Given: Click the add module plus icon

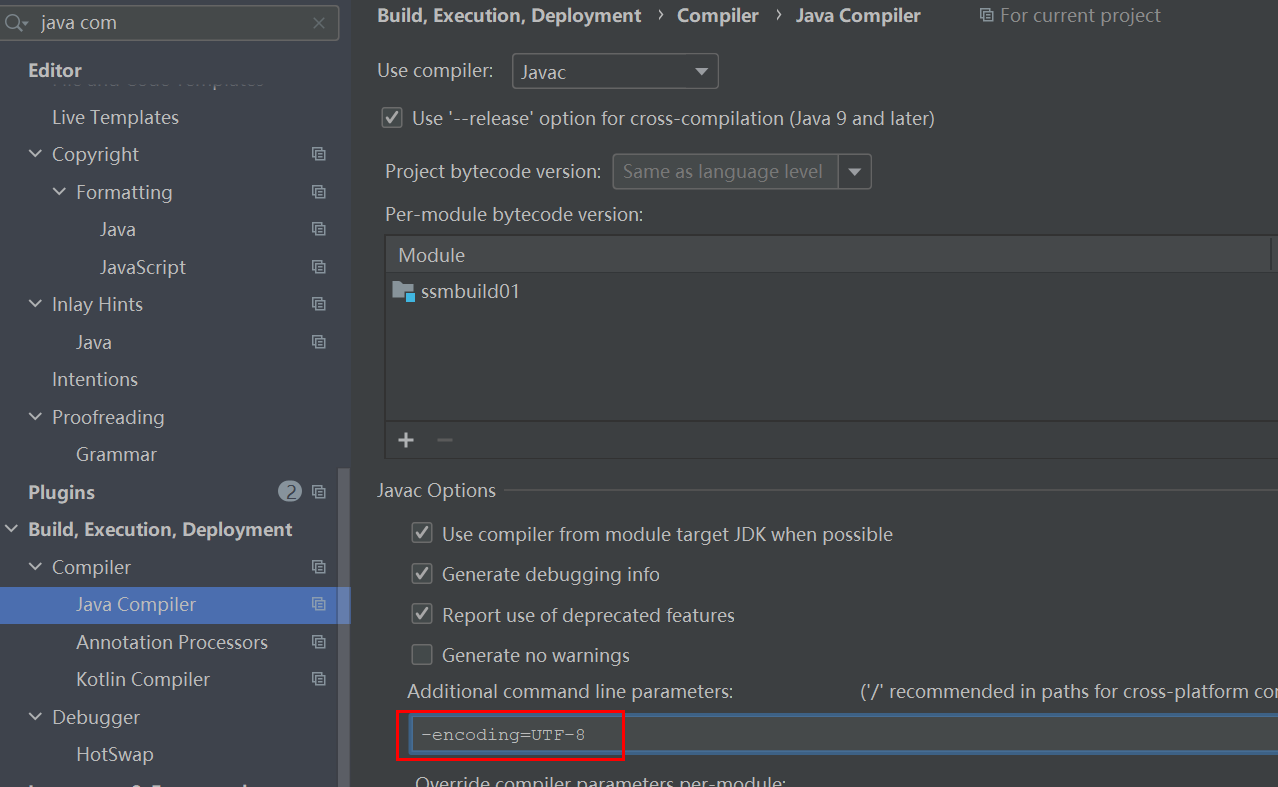Looking at the screenshot, I should pyautogui.click(x=406, y=440).
